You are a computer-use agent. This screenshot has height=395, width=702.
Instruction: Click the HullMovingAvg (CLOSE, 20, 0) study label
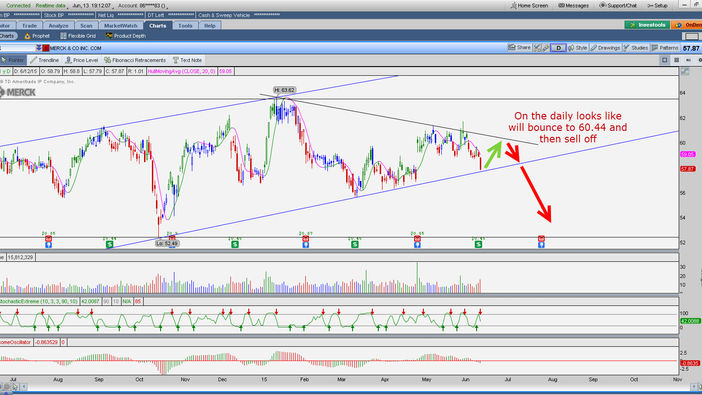(x=181, y=71)
